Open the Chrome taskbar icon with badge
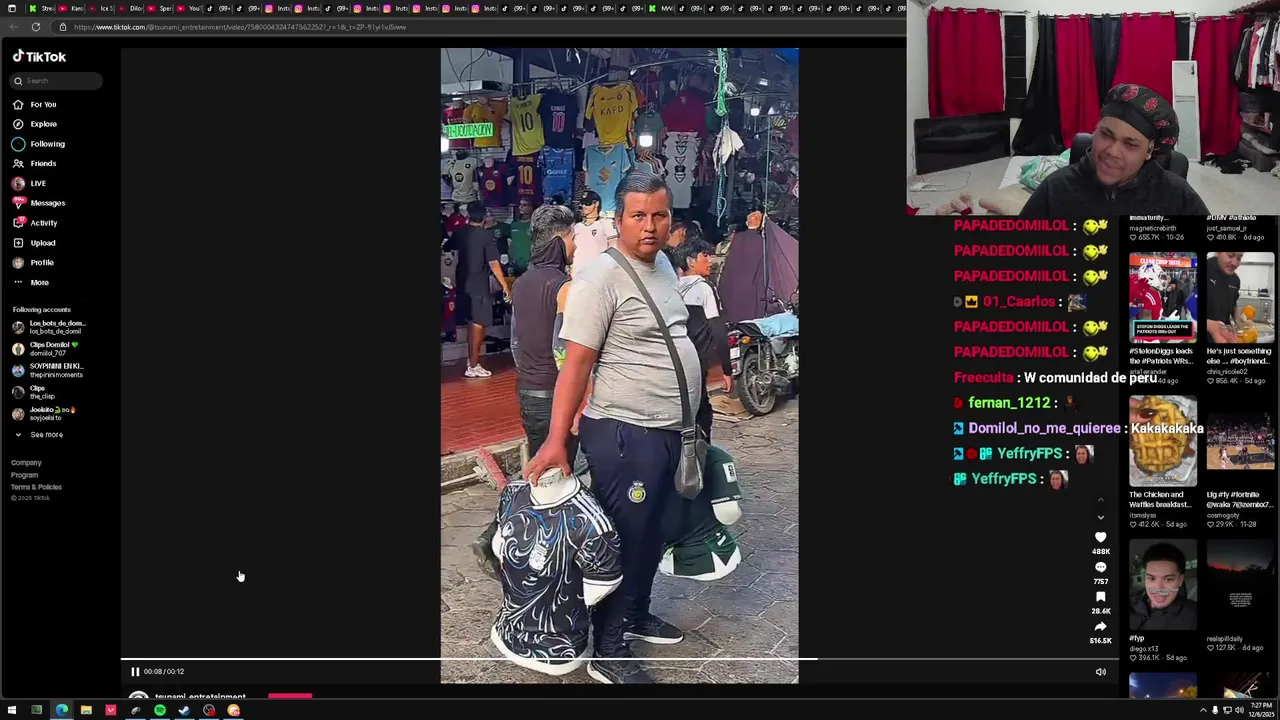The height and width of the screenshot is (720, 1280). 233,711
